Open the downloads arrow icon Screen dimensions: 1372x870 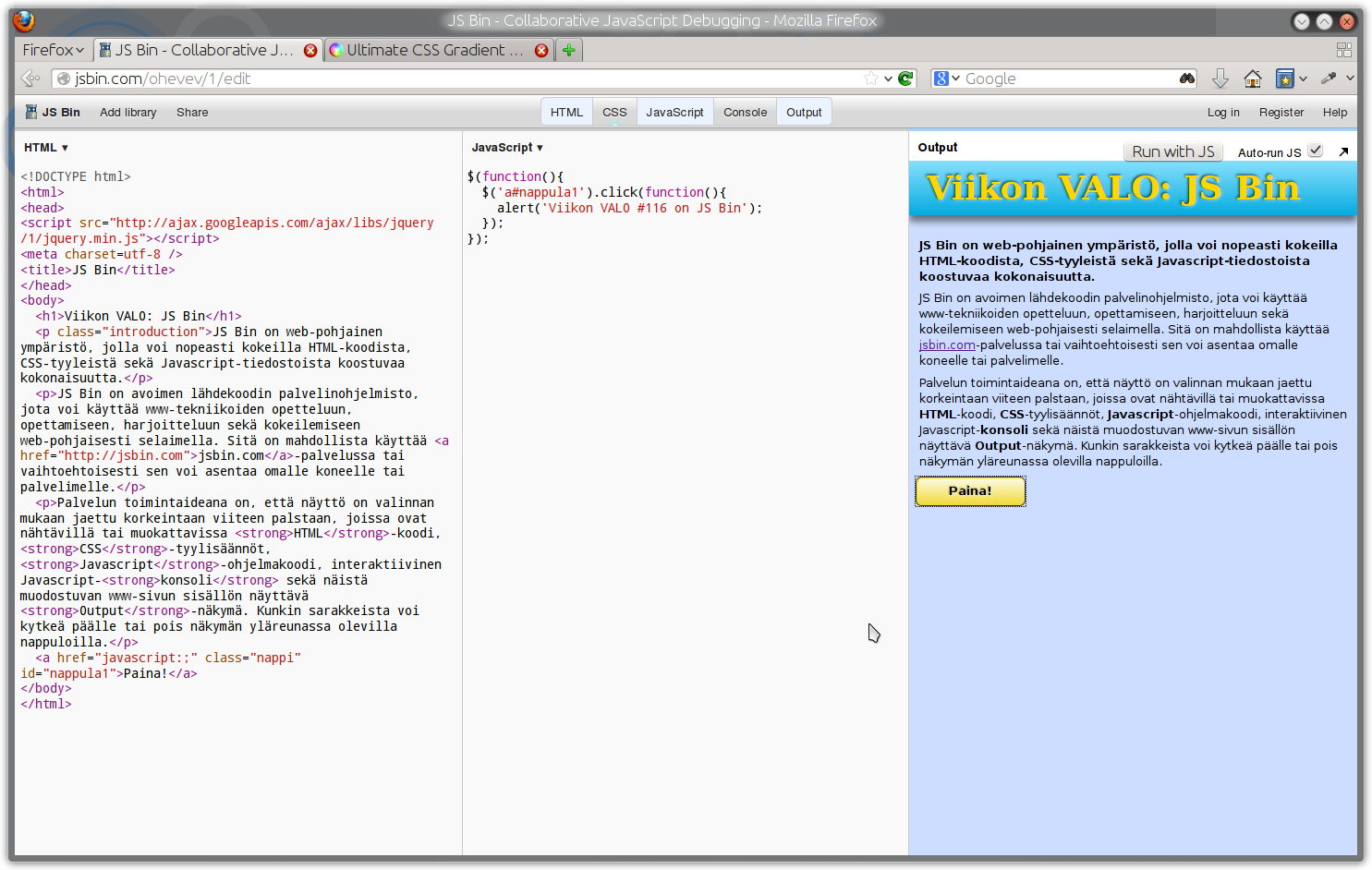pos(1220,79)
